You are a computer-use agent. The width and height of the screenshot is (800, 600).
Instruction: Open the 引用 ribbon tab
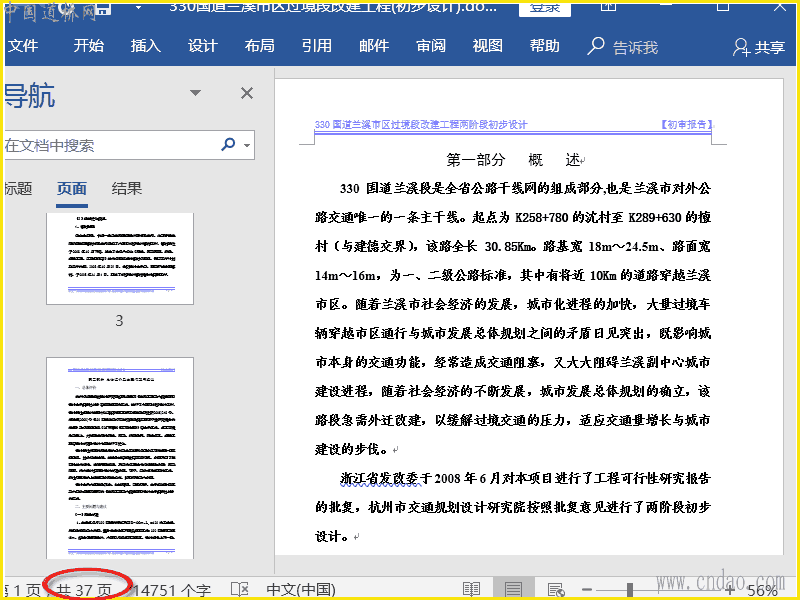[x=316, y=46]
